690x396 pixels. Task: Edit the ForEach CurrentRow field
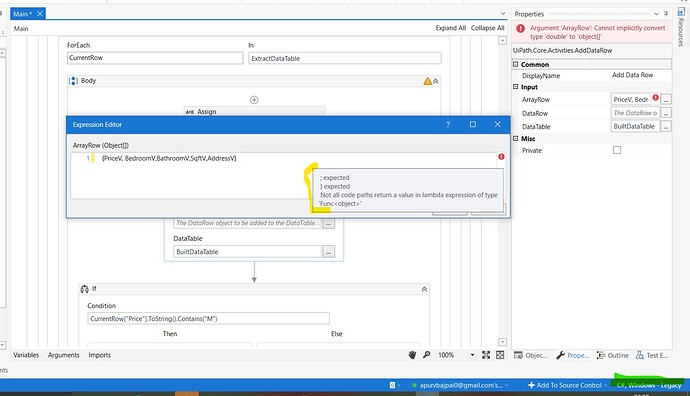tap(155, 58)
